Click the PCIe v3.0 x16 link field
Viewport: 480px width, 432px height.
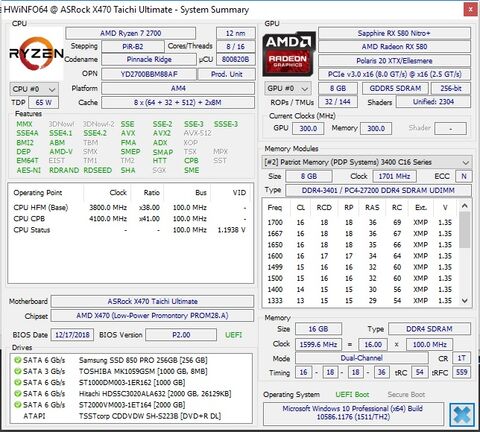[x=394, y=74]
